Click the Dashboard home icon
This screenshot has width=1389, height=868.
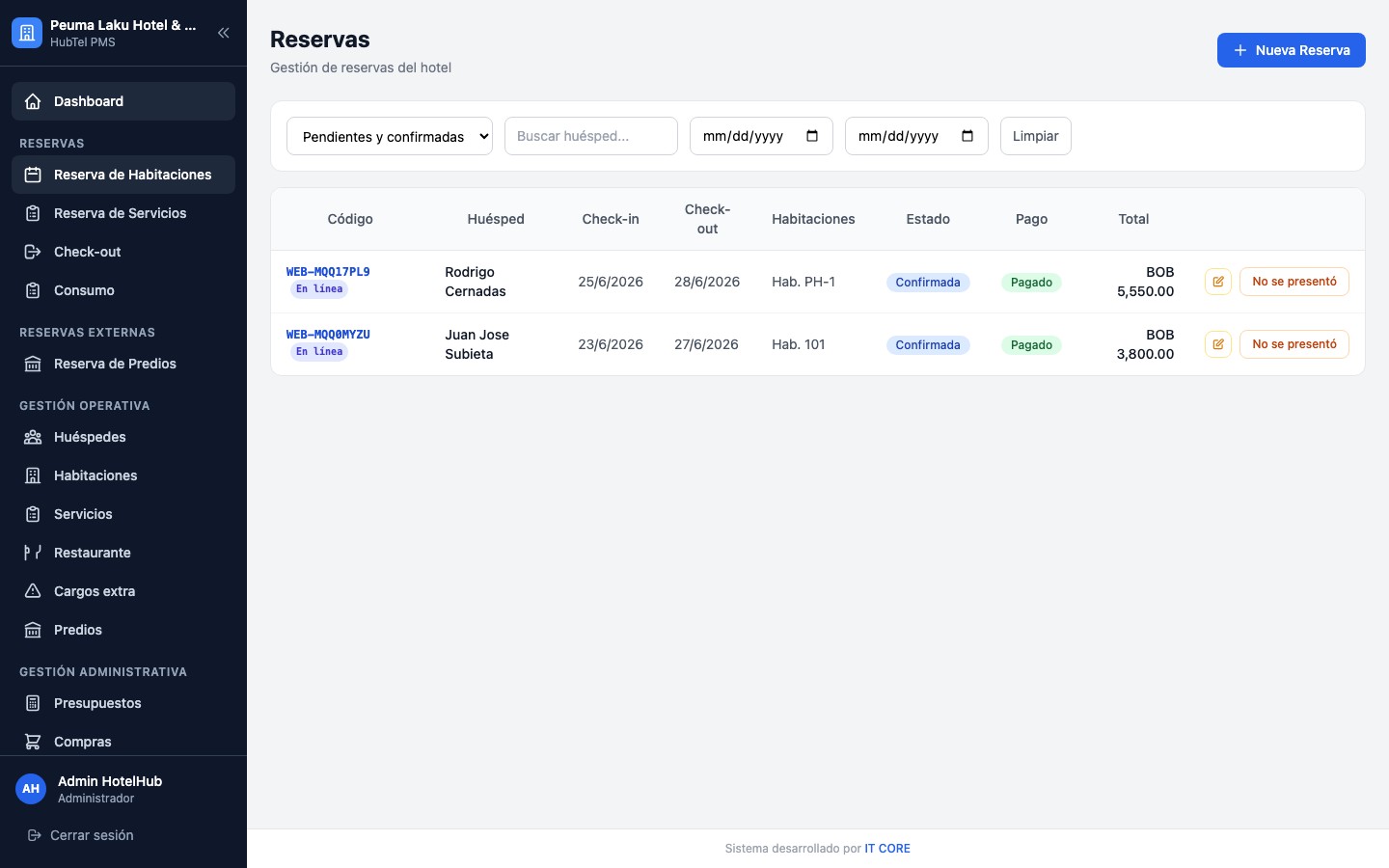(33, 101)
